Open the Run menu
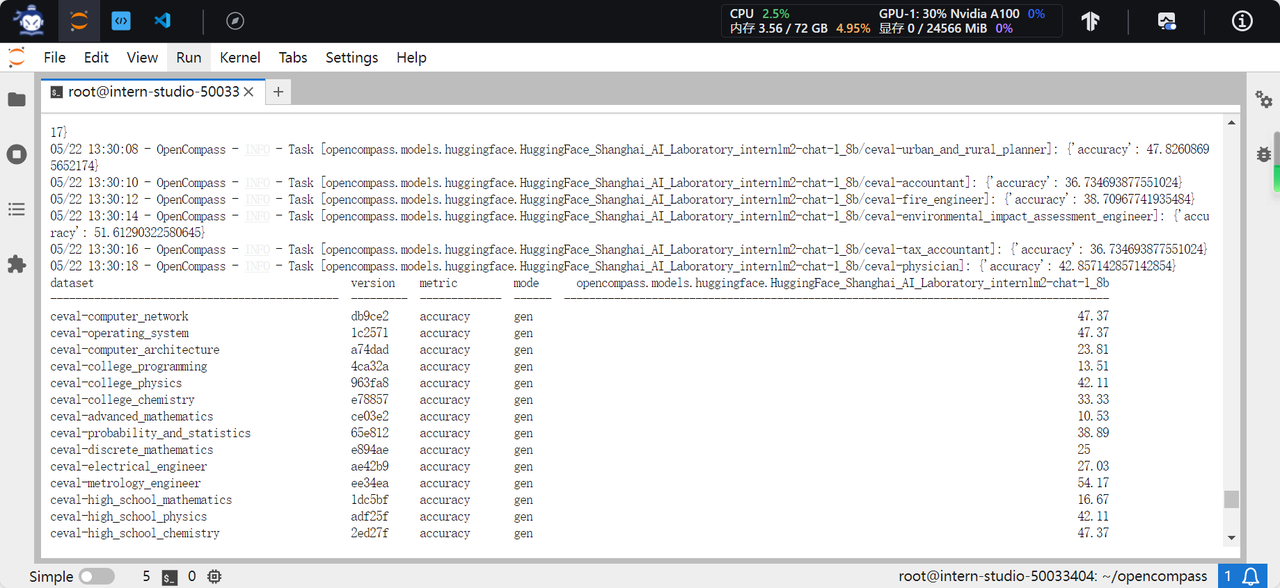The height and width of the screenshot is (588, 1280). 189,58
